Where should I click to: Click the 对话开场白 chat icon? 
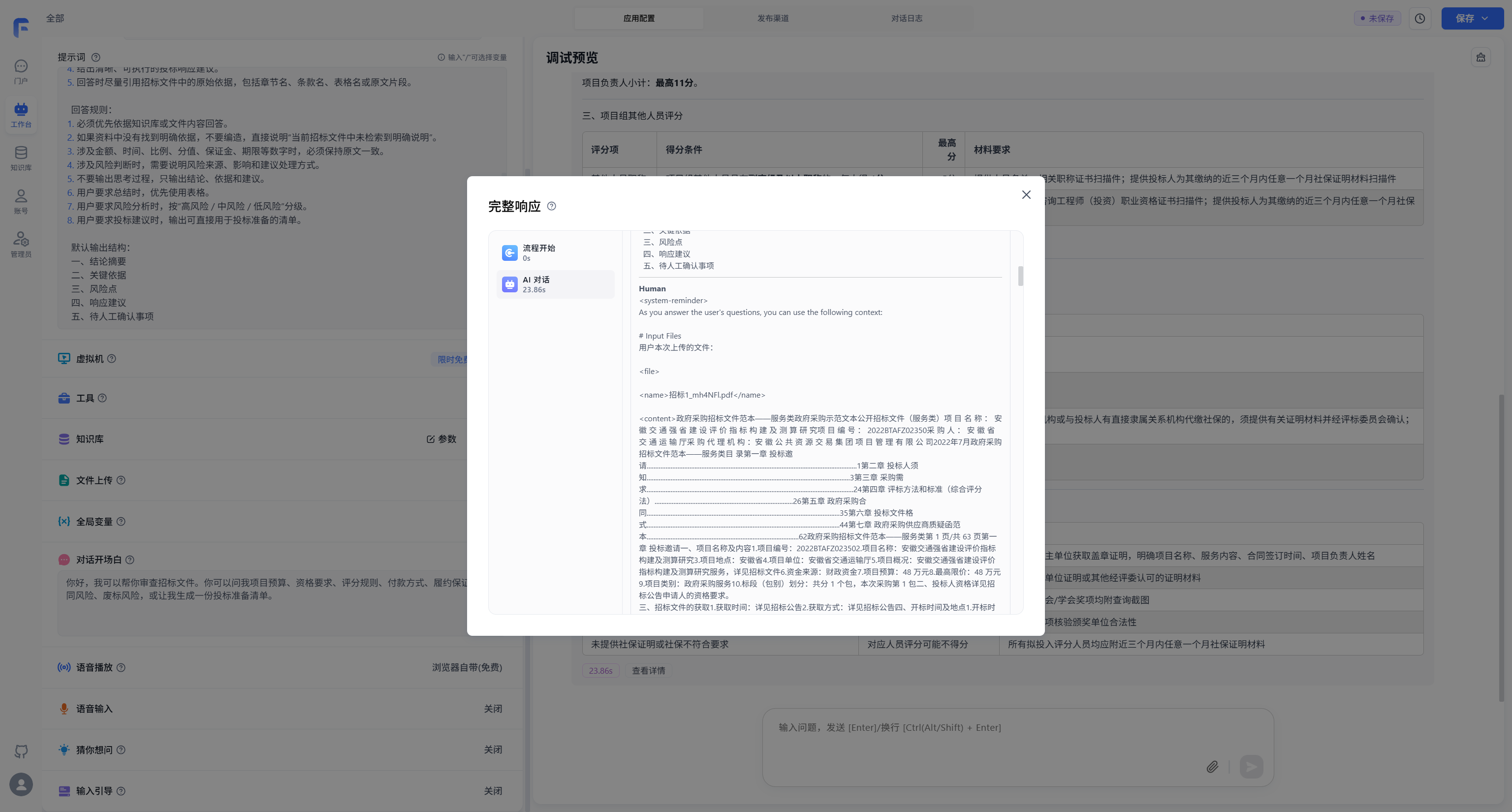tap(64, 560)
